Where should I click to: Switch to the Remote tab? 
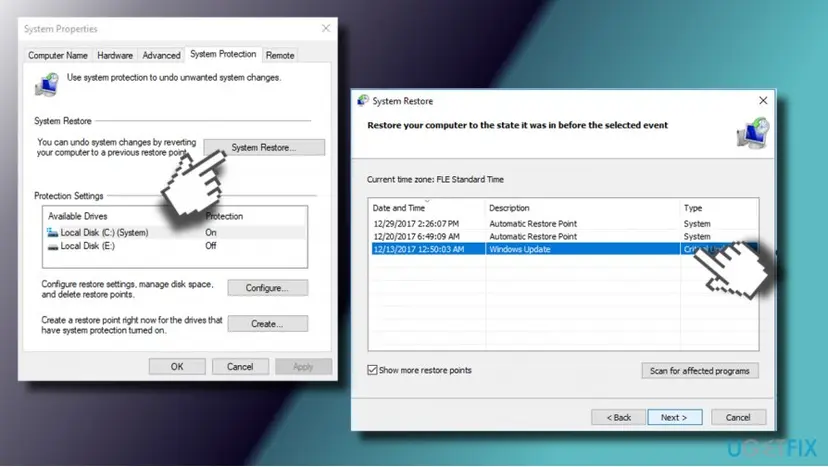[279, 55]
